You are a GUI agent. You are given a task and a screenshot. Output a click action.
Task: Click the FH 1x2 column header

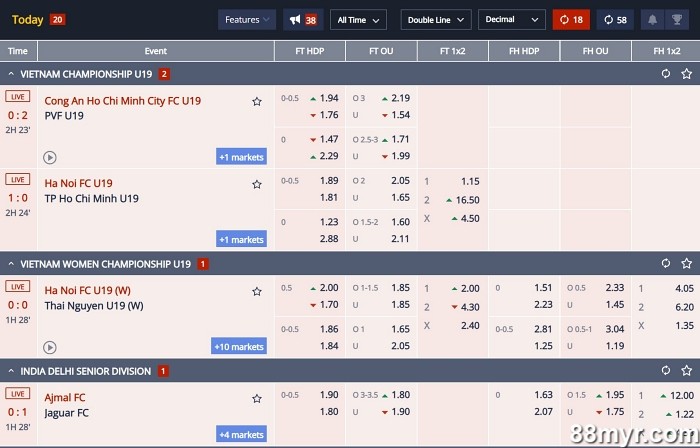tap(667, 51)
